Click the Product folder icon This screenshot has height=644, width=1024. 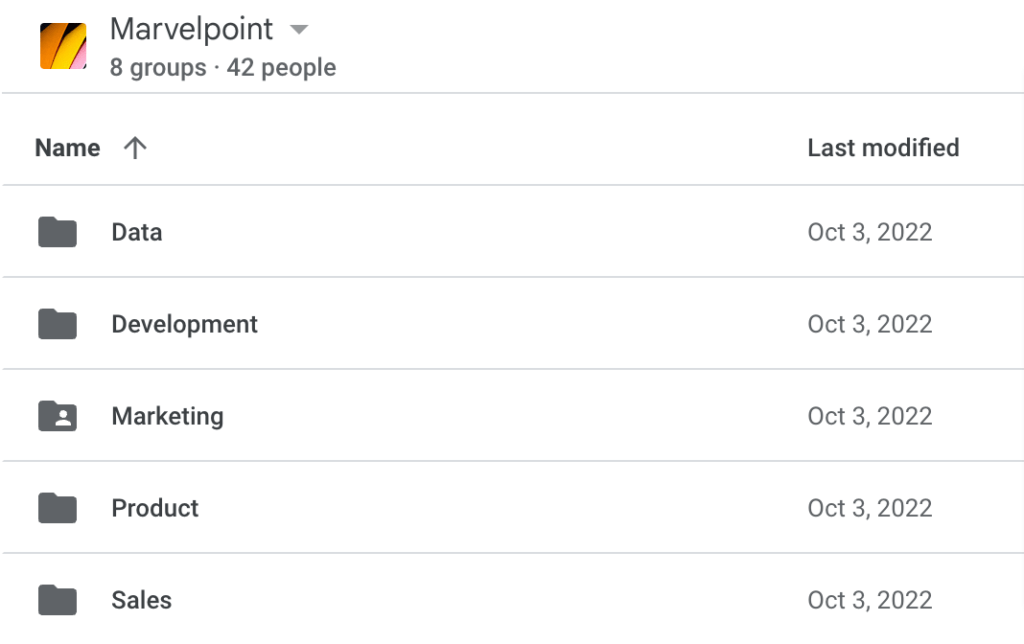point(57,508)
